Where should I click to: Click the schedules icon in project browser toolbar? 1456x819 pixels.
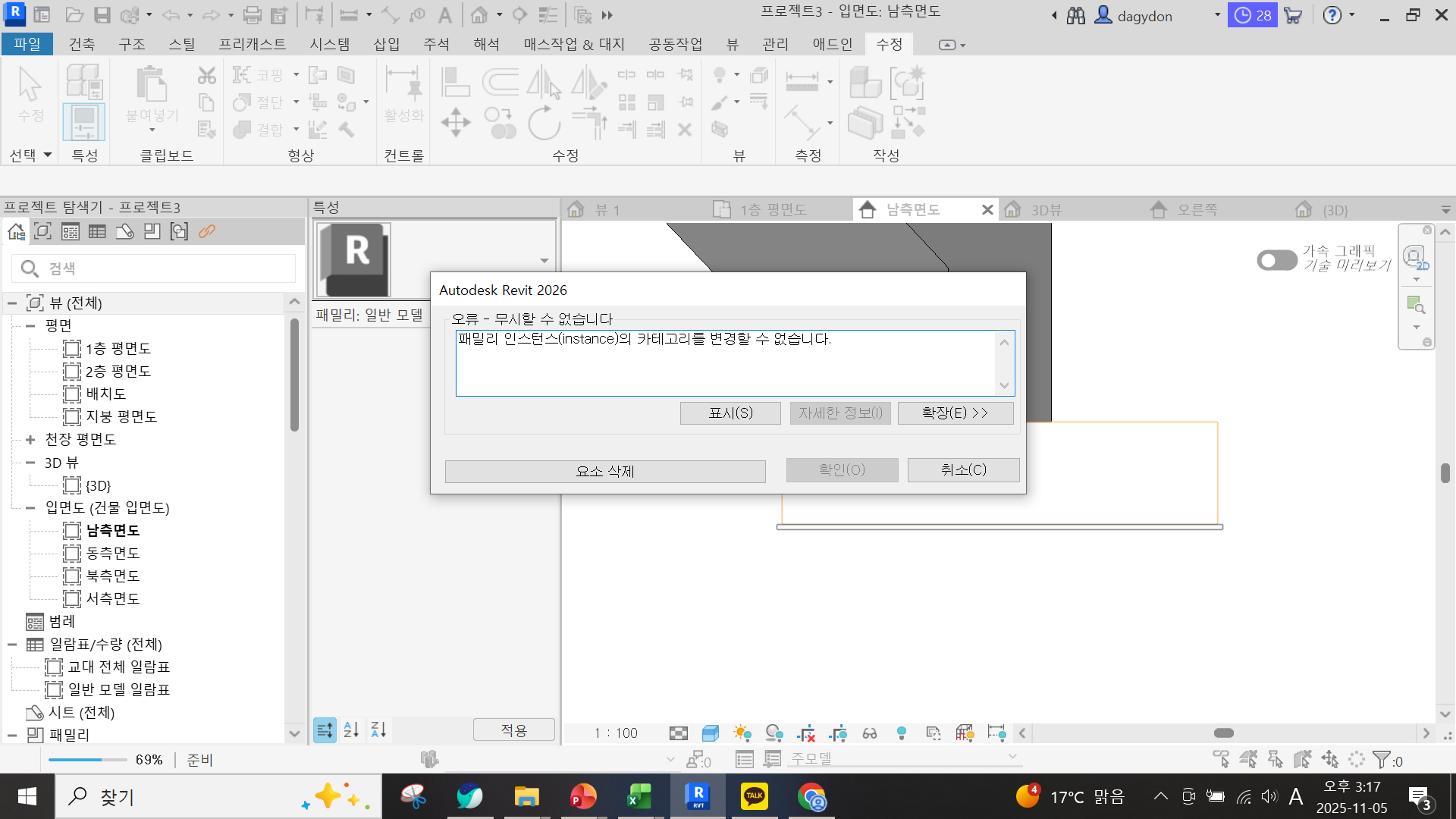click(97, 232)
